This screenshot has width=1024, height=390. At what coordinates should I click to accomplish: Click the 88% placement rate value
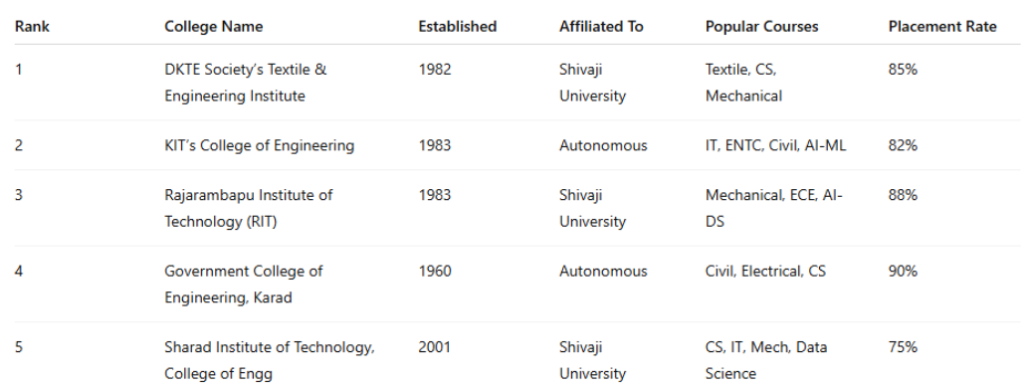pyautogui.click(x=903, y=195)
